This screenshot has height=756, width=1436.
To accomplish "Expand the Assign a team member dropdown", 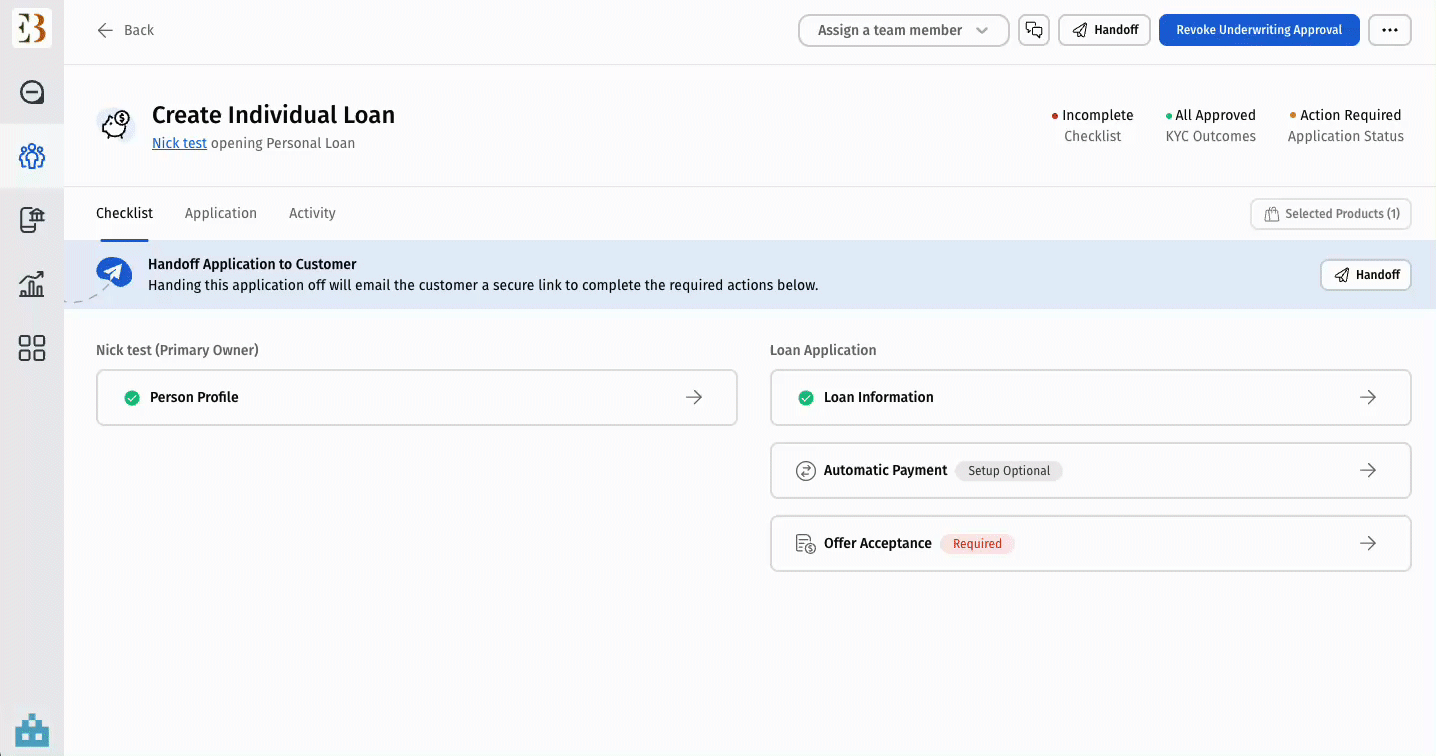I will coord(903,30).
